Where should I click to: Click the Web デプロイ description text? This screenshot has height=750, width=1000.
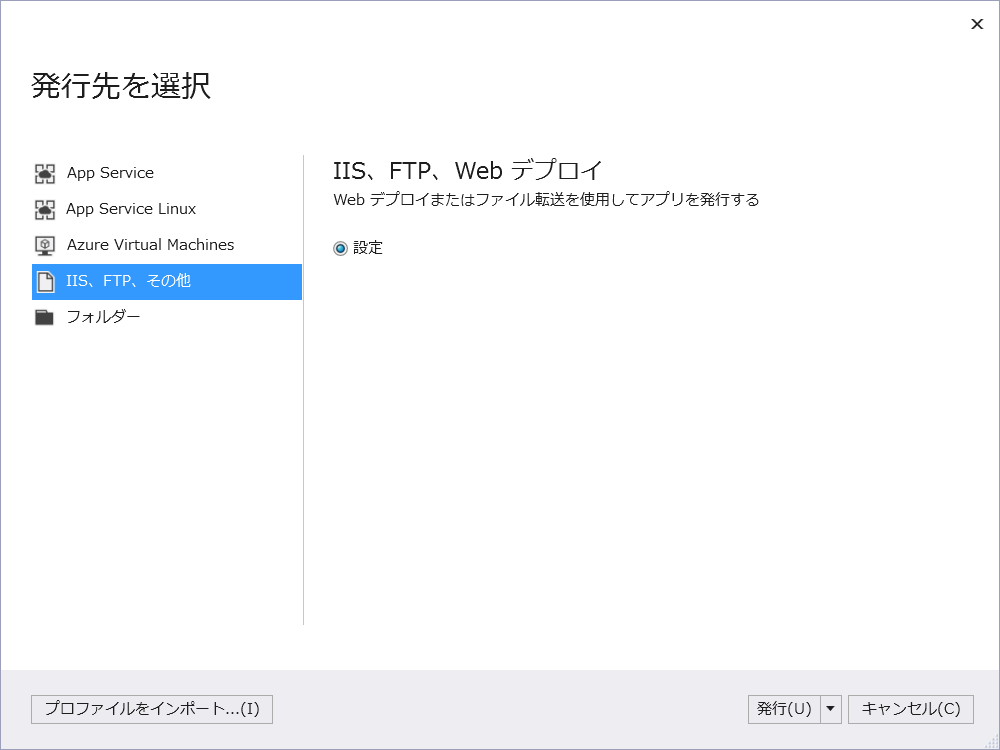[547, 200]
